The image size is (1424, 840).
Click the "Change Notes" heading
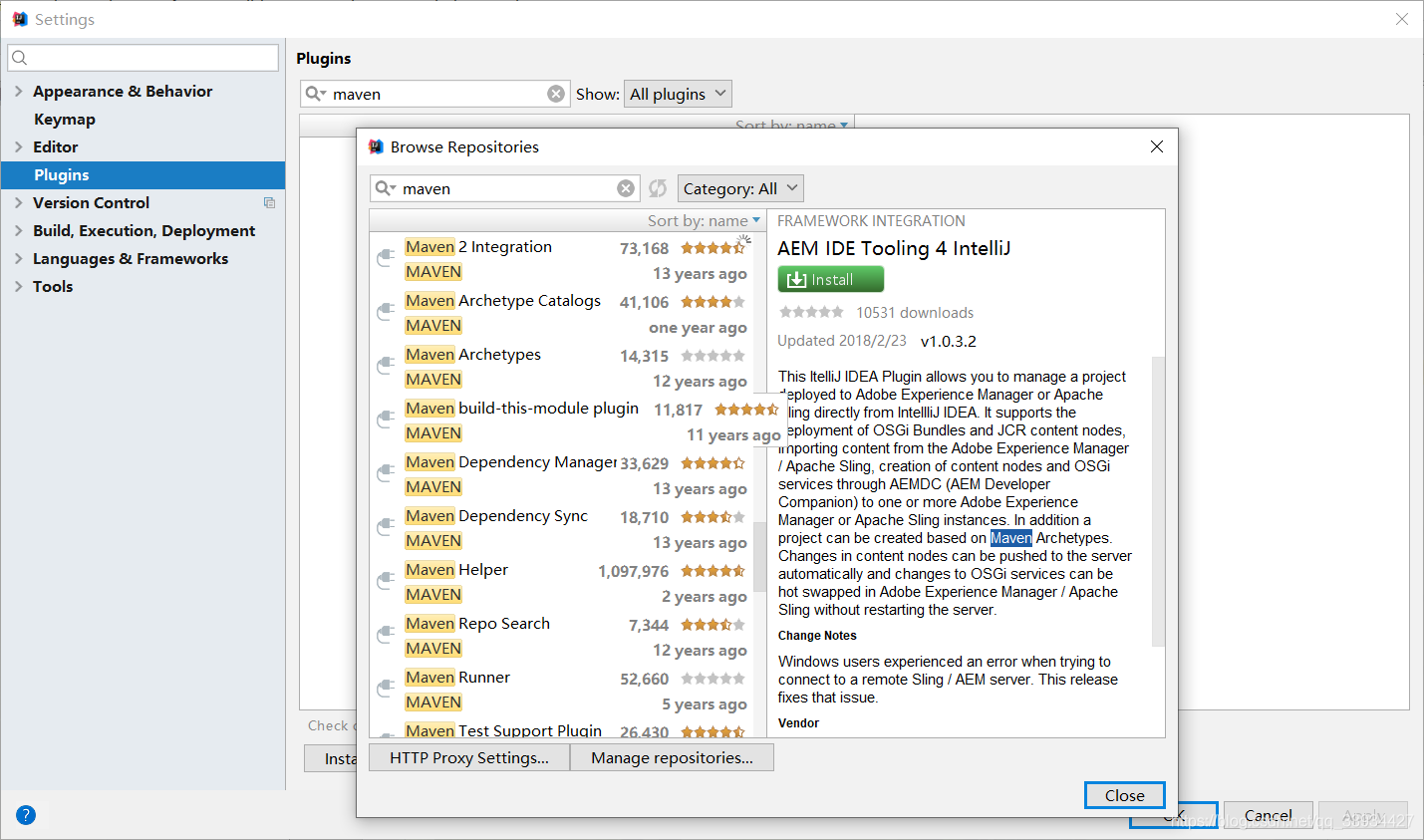tap(817, 636)
